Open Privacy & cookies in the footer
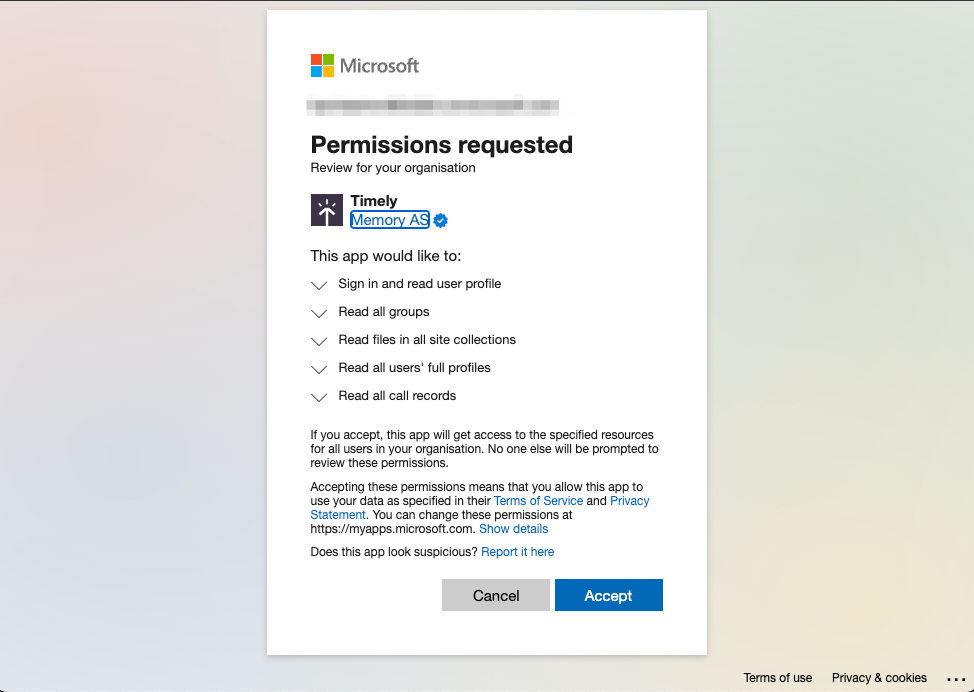Viewport: 974px width, 692px height. coord(878,678)
